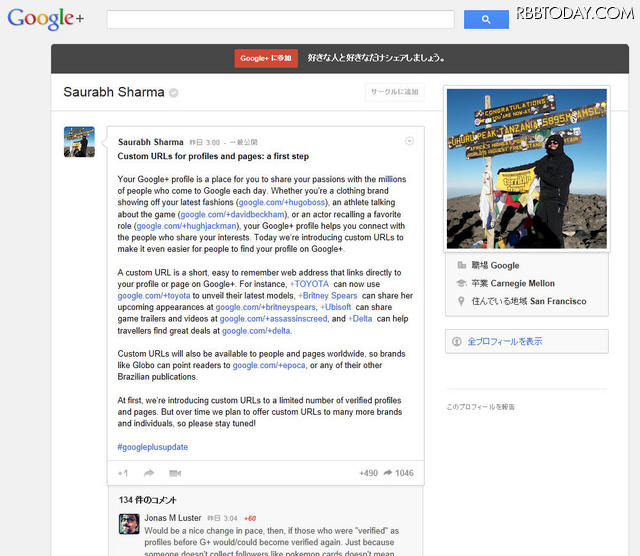
Task: Click the post author name Saurabh Sharma
Action: pos(151,142)
